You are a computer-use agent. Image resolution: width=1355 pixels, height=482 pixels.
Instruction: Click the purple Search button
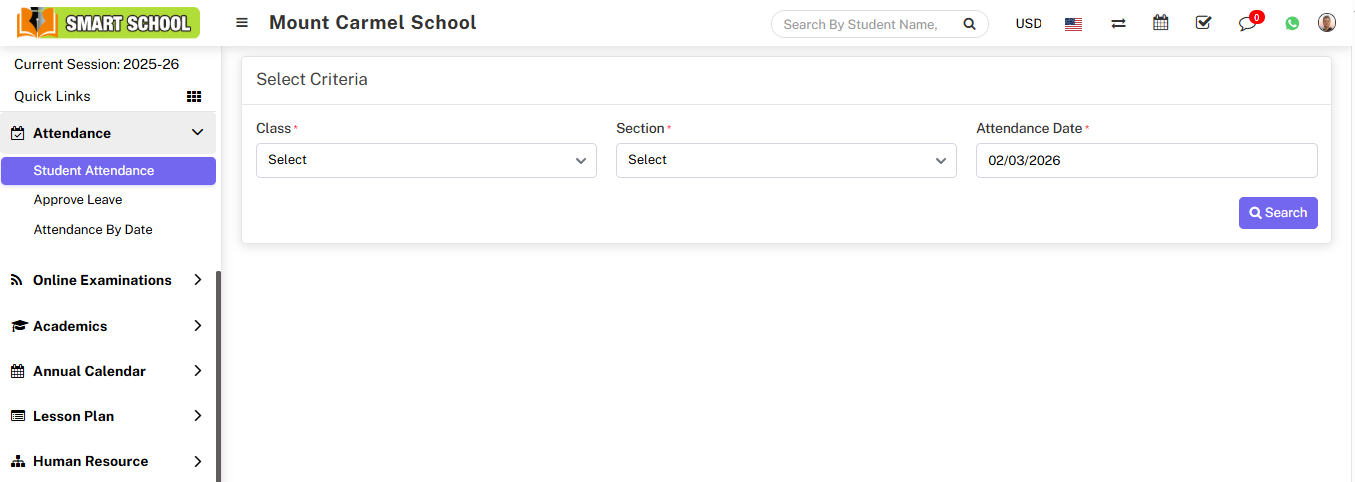tap(1277, 213)
